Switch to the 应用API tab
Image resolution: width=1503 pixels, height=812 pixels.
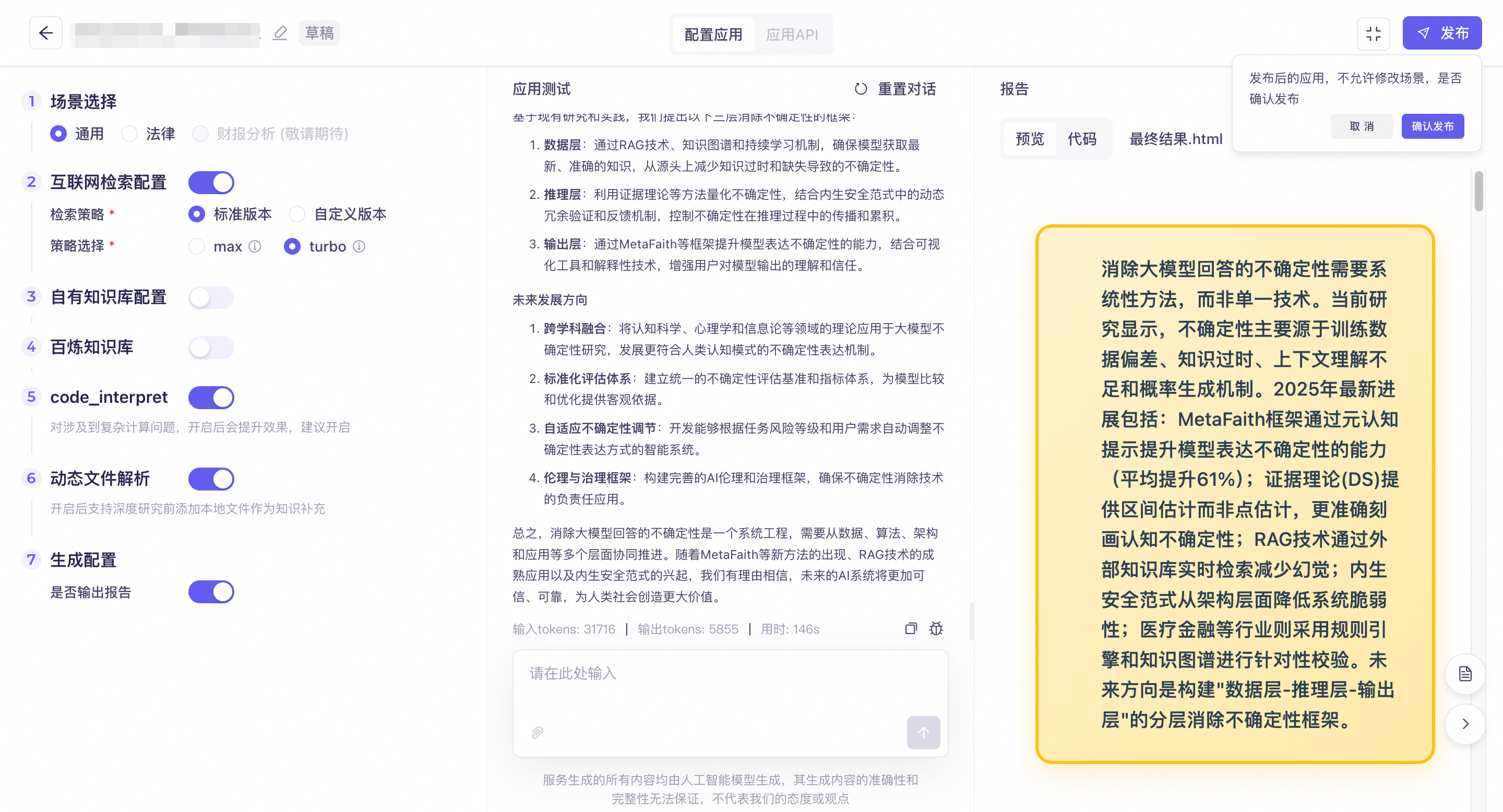[791, 34]
